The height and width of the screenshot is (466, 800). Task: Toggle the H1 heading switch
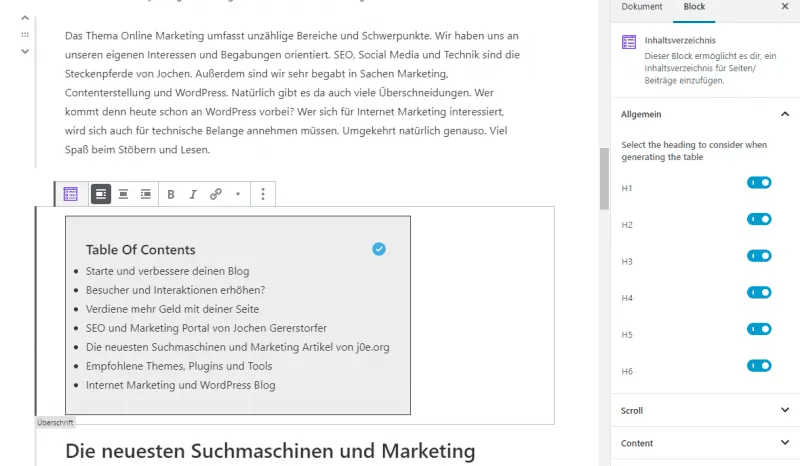tap(759, 183)
